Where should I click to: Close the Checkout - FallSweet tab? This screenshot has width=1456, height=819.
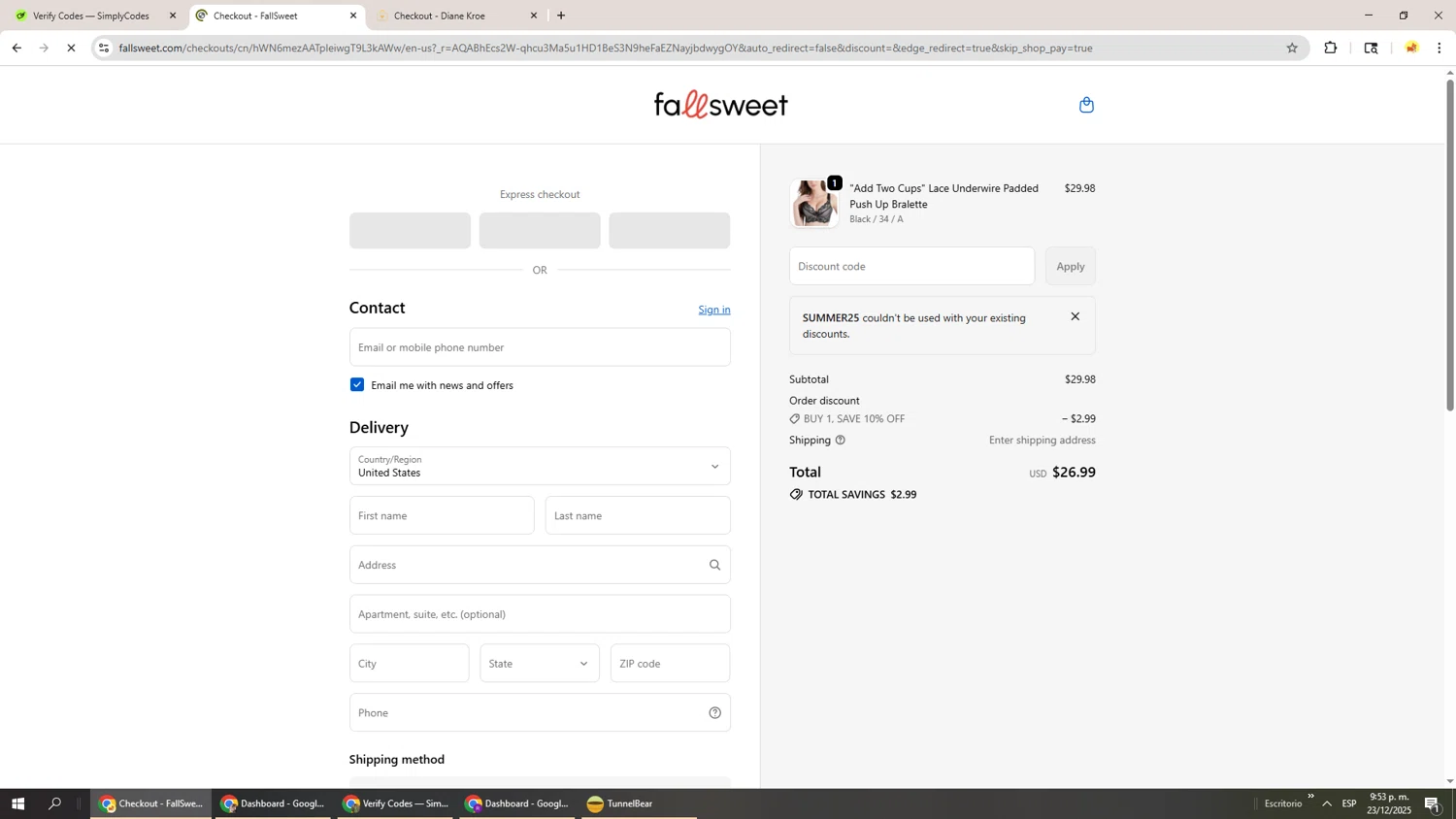click(353, 16)
